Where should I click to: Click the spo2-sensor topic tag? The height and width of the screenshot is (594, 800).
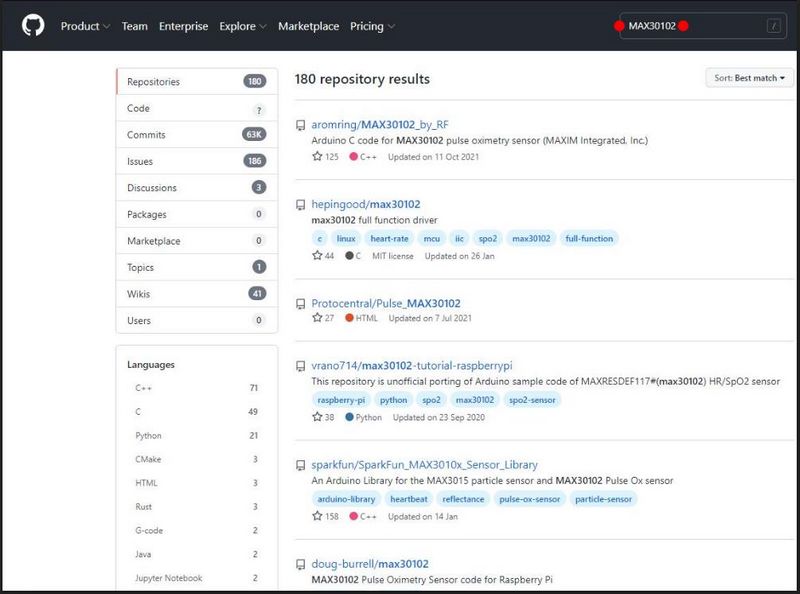pos(532,400)
